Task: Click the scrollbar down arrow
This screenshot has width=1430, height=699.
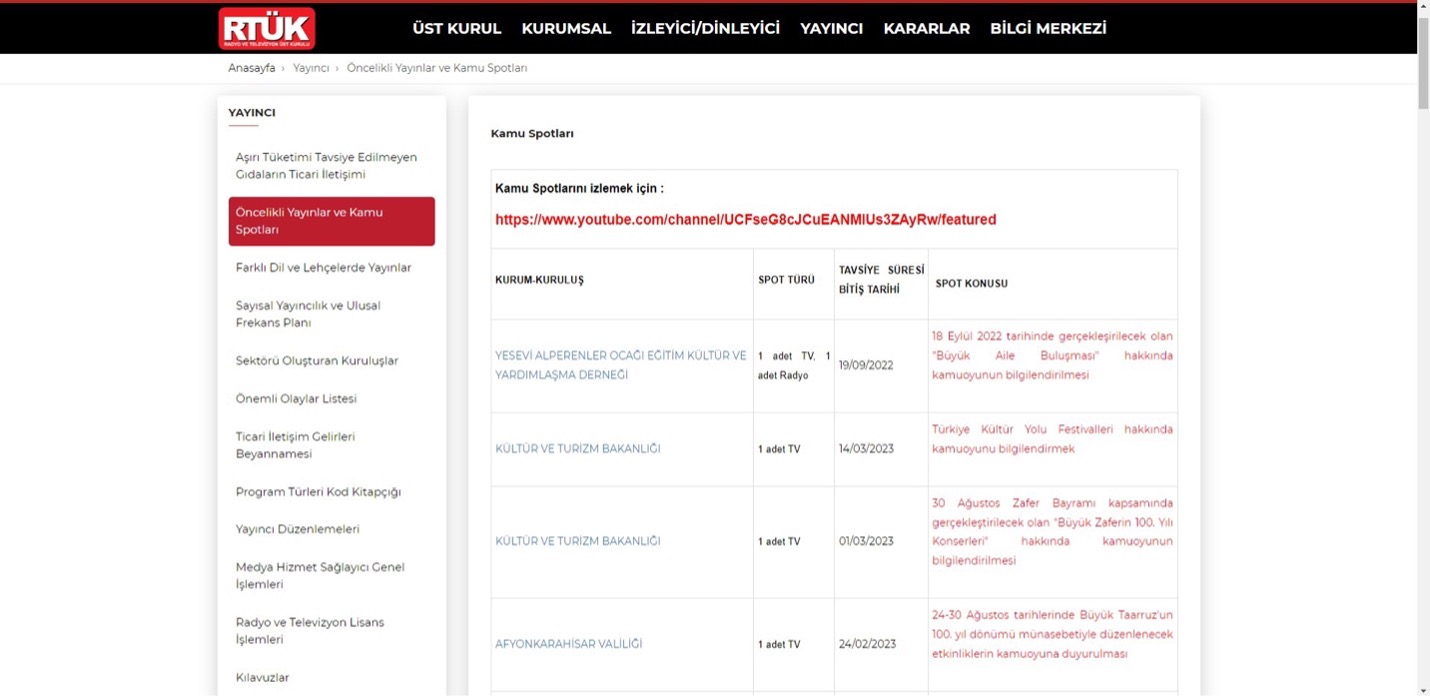Action: pyautogui.click(x=1423, y=689)
